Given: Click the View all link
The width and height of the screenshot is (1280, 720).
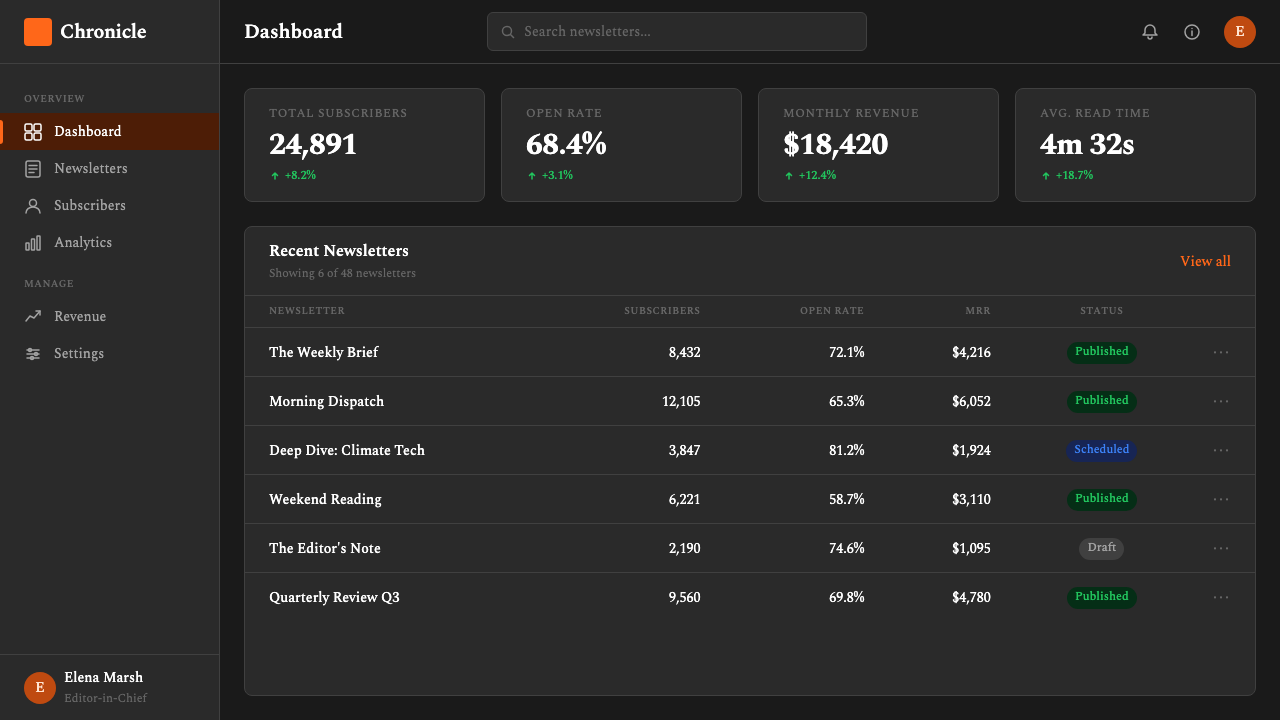Looking at the screenshot, I should [x=1205, y=261].
